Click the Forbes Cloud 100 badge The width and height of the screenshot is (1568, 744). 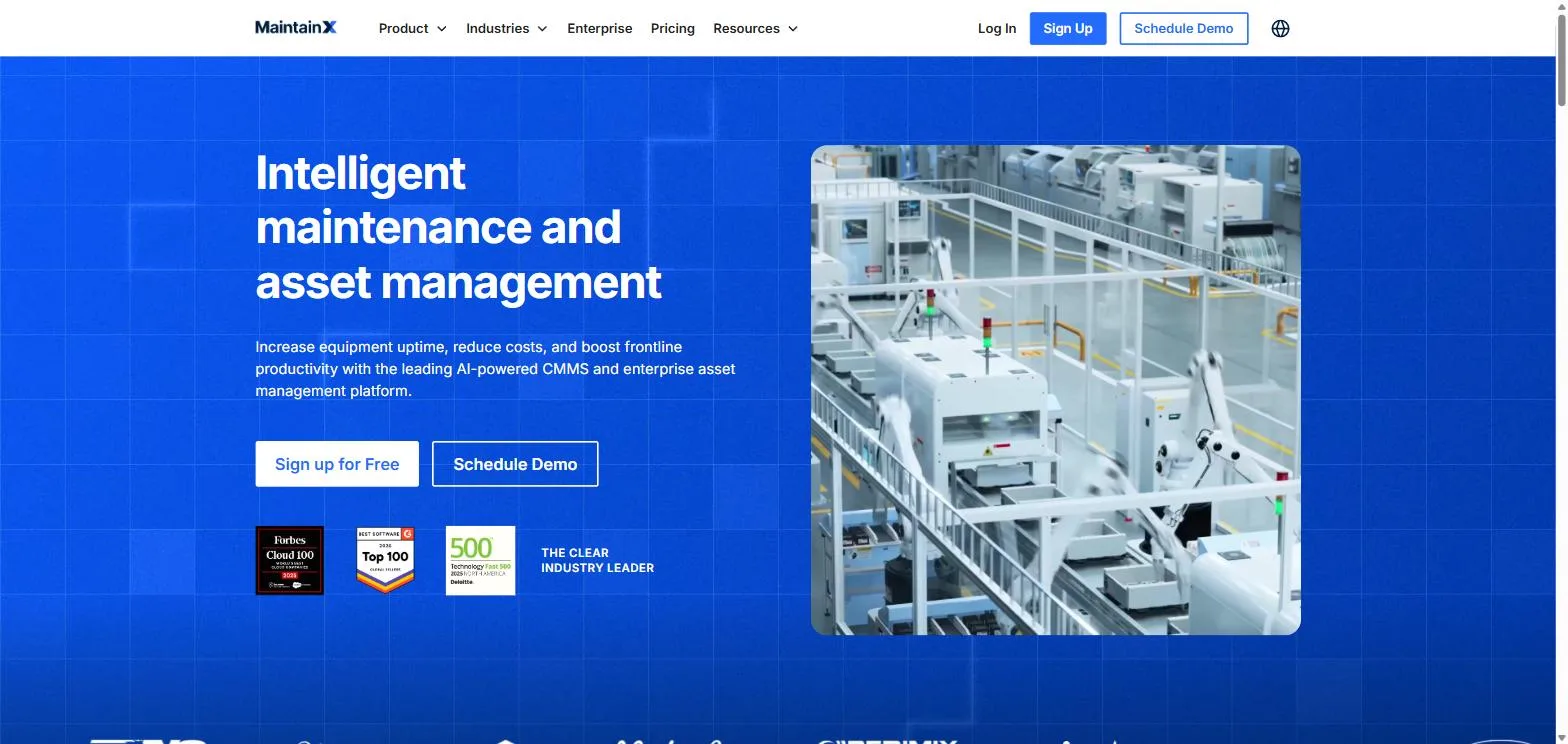[x=290, y=561]
